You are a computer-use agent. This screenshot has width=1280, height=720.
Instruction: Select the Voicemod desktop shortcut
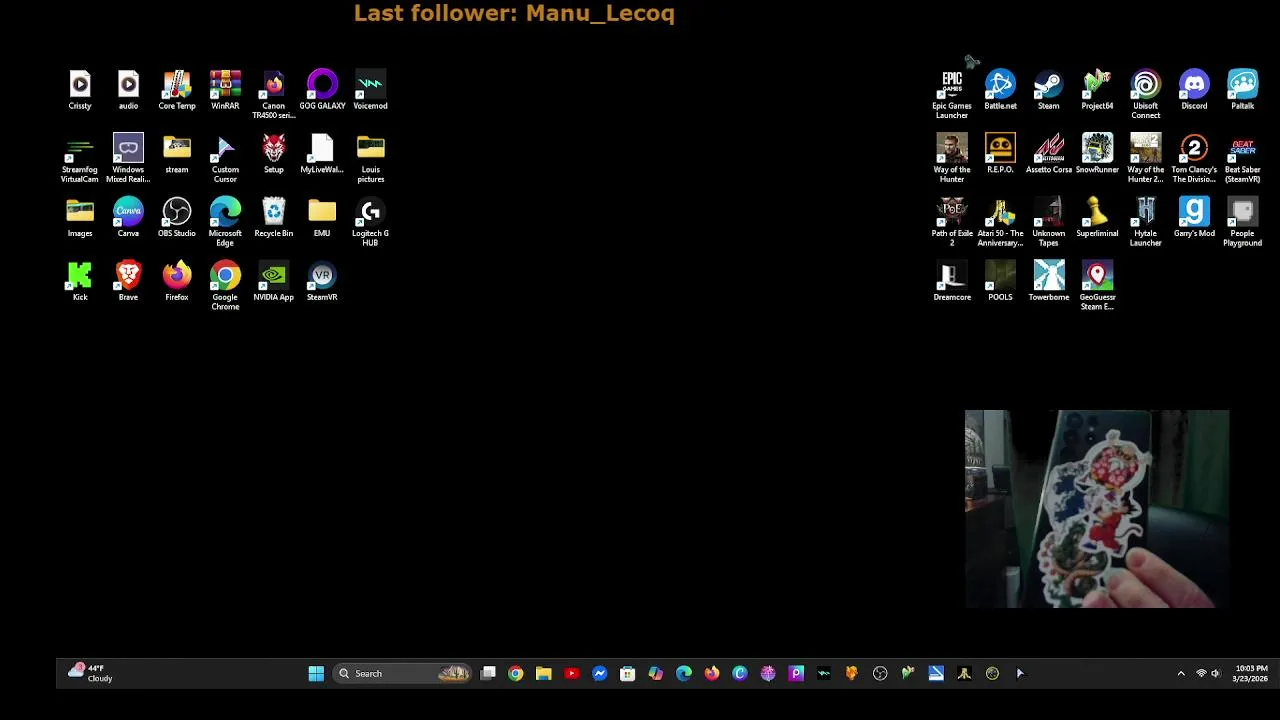coord(370,90)
